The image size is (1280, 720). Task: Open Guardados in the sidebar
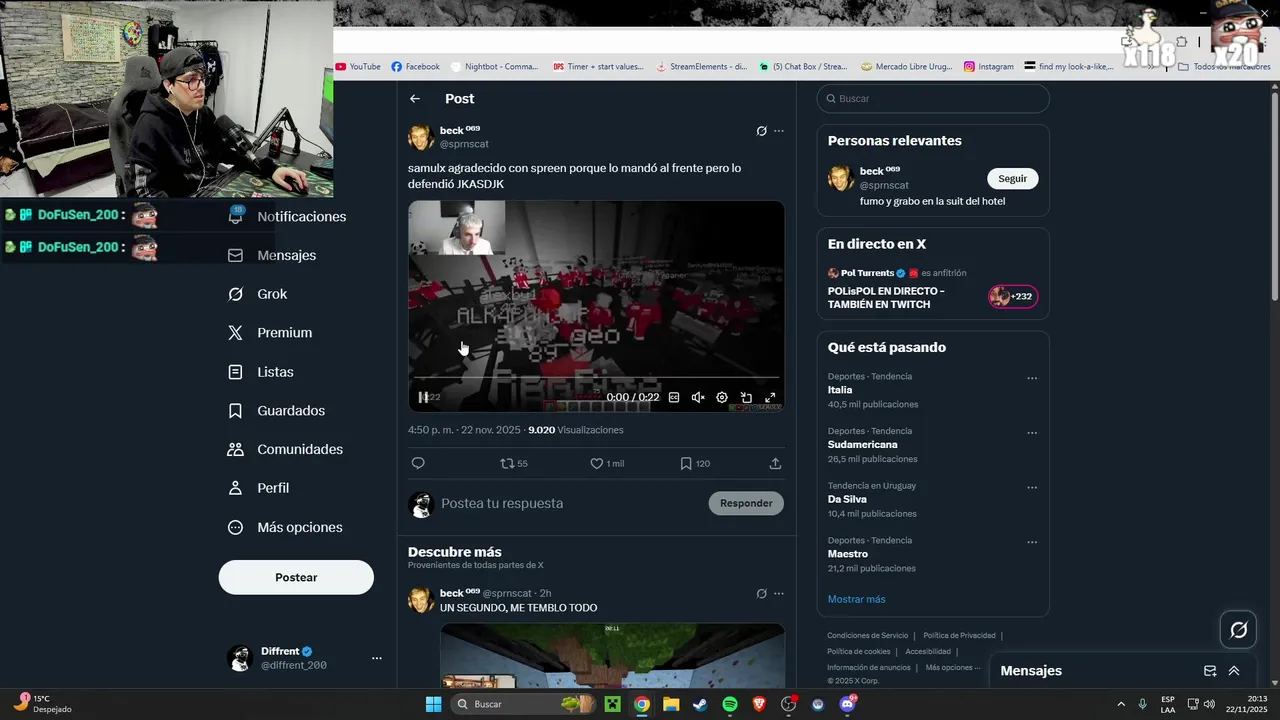pyautogui.click(x=276, y=411)
